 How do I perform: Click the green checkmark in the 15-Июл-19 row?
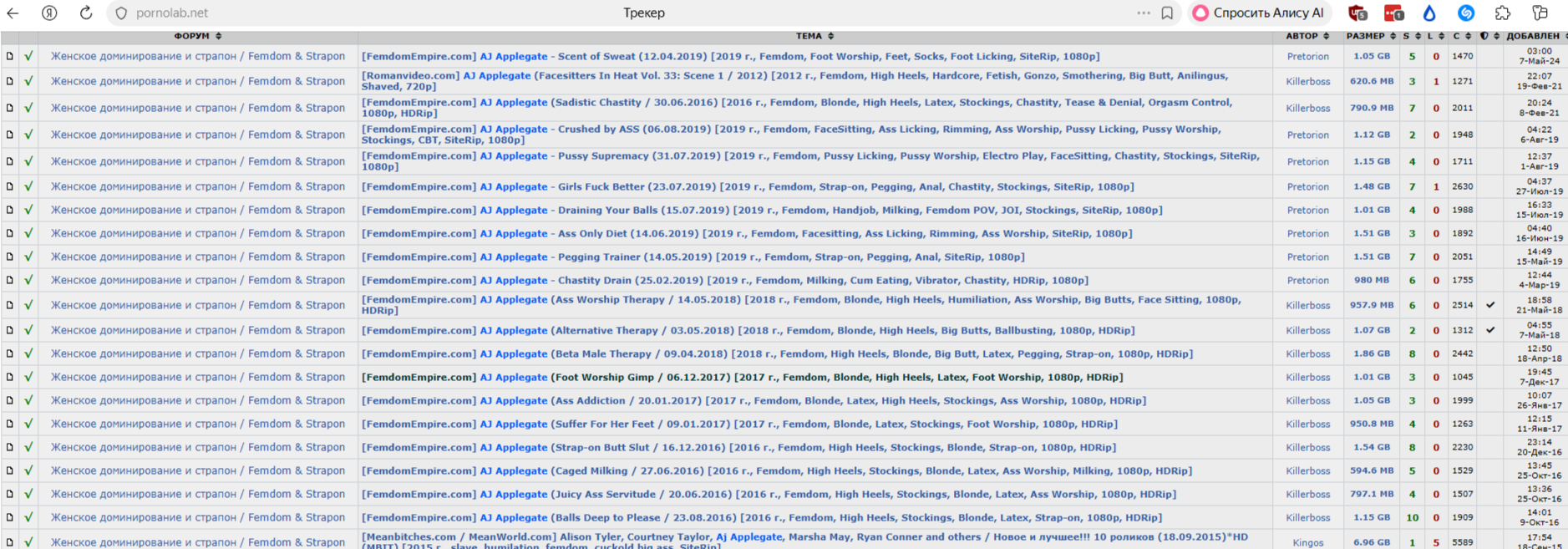(28, 210)
